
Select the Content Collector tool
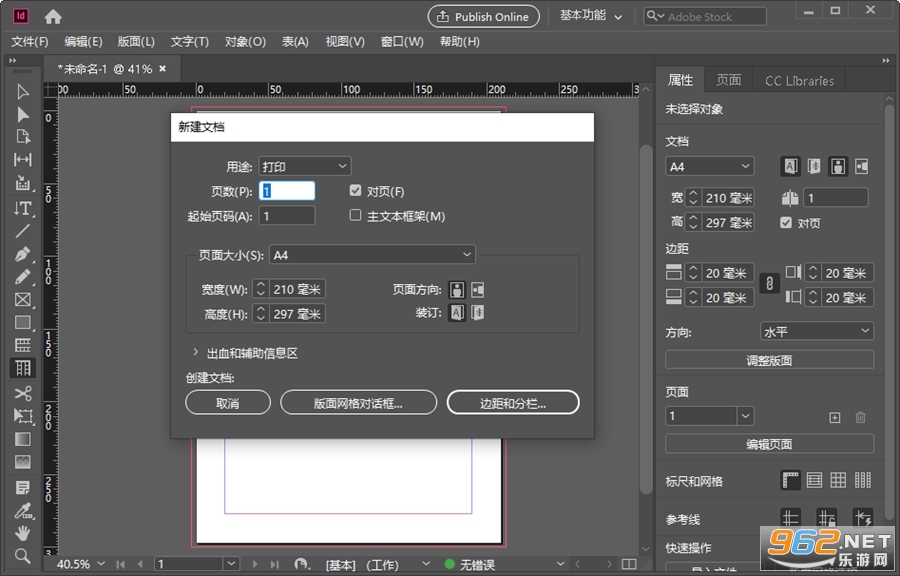tap(23, 183)
